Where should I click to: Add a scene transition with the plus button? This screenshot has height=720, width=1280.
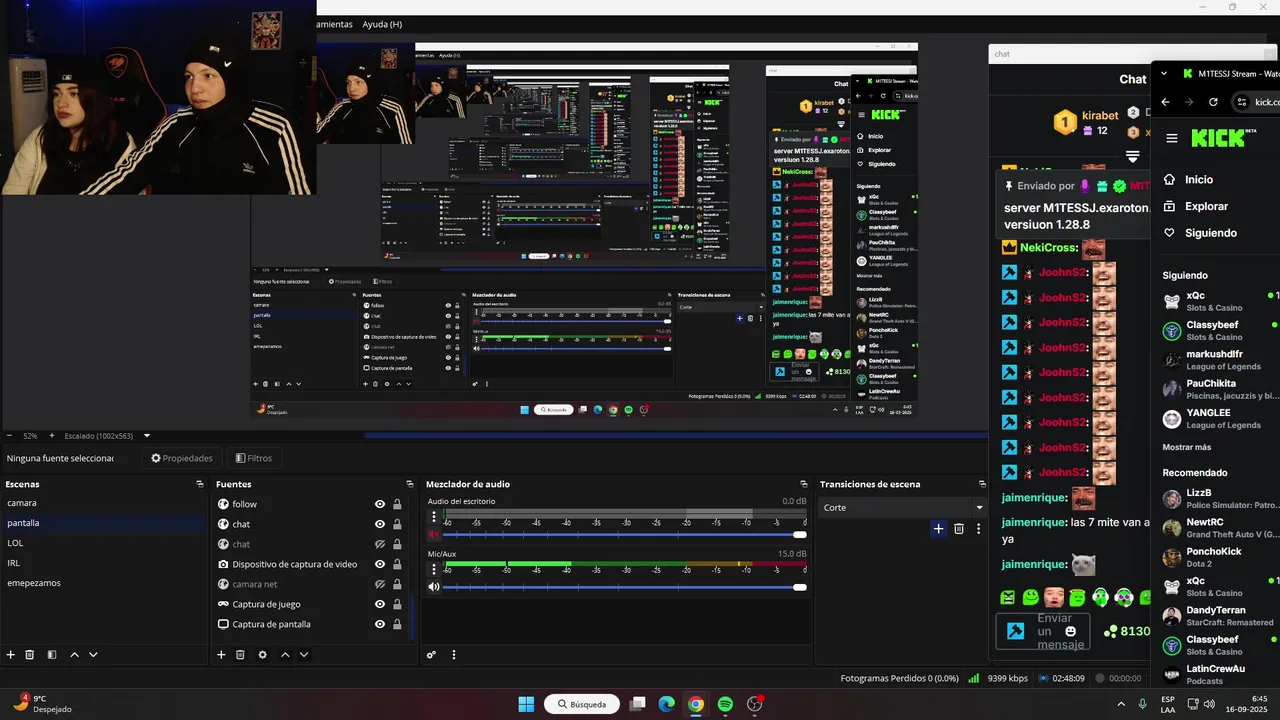pyautogui.click(x=938, y=528)
